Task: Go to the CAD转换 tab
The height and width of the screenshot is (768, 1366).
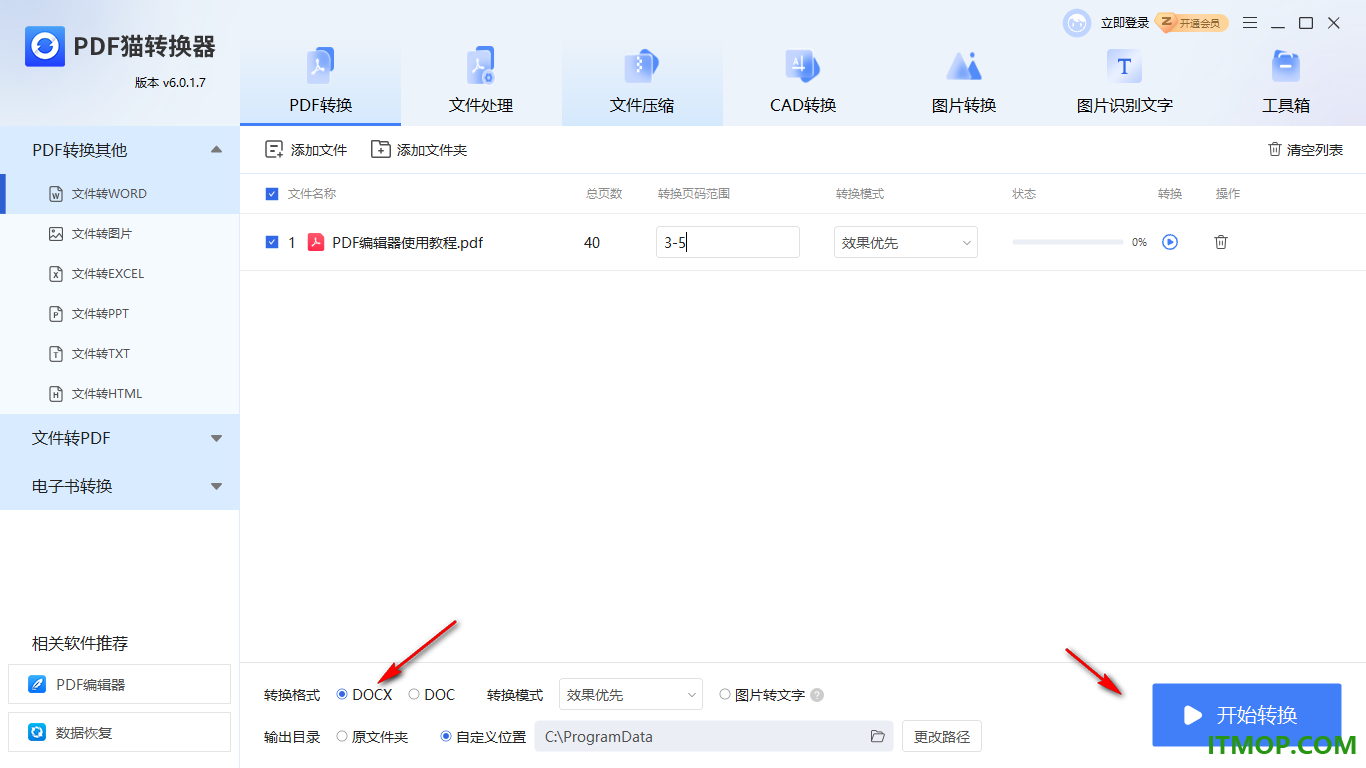Action: (803, 83)
